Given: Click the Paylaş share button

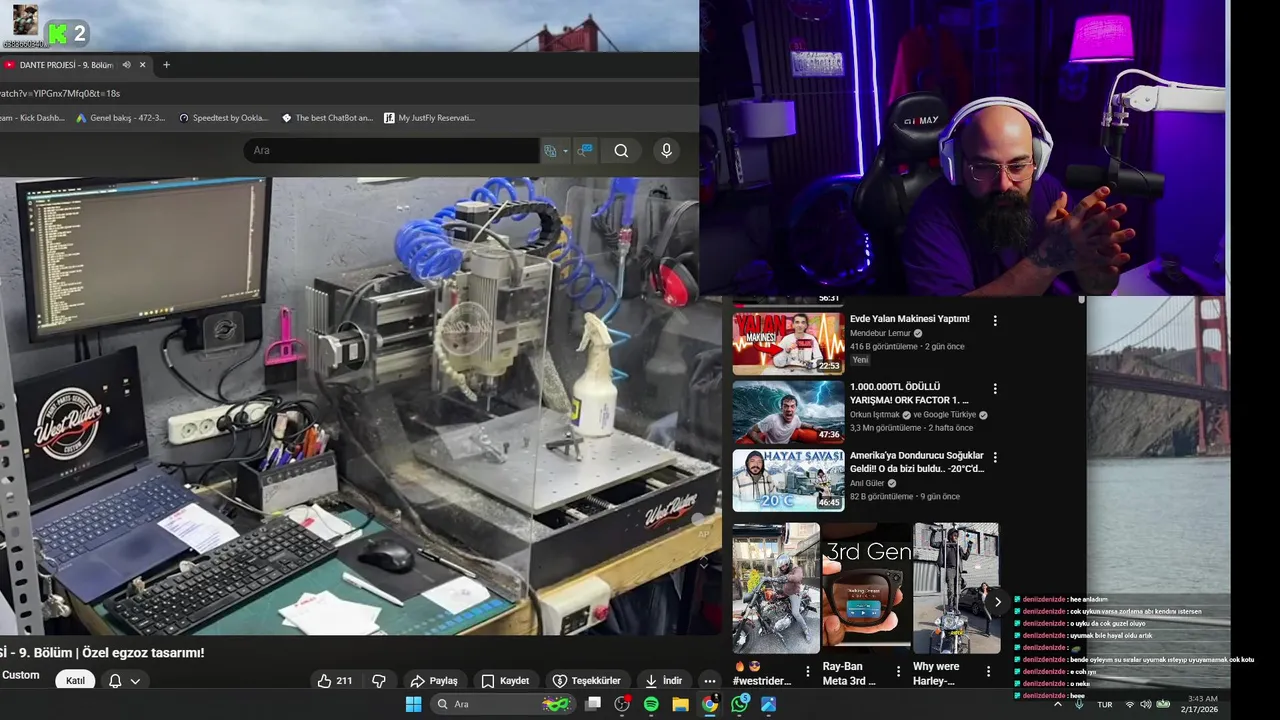Looking at the screenshot, I should pyautogui.click(x=434, y=681).
